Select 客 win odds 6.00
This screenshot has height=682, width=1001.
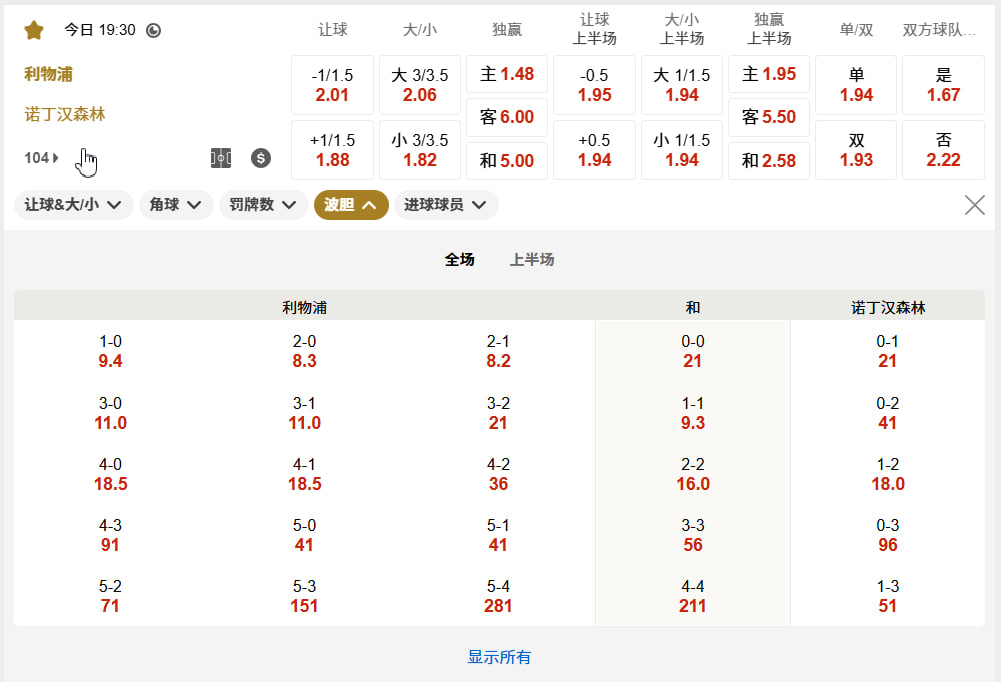(x=507, y=117)
